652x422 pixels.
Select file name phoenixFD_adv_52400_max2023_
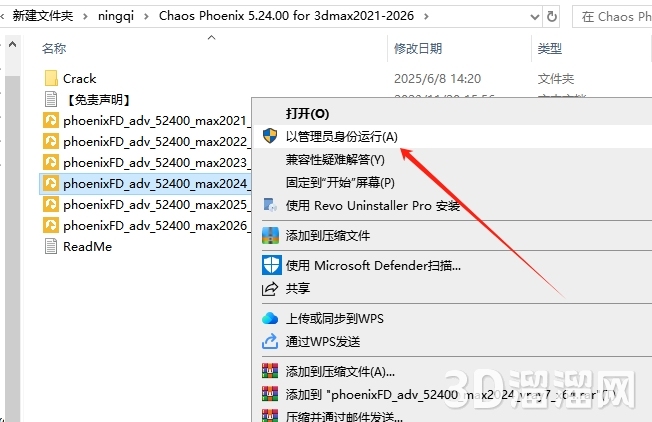click(157, 162)
